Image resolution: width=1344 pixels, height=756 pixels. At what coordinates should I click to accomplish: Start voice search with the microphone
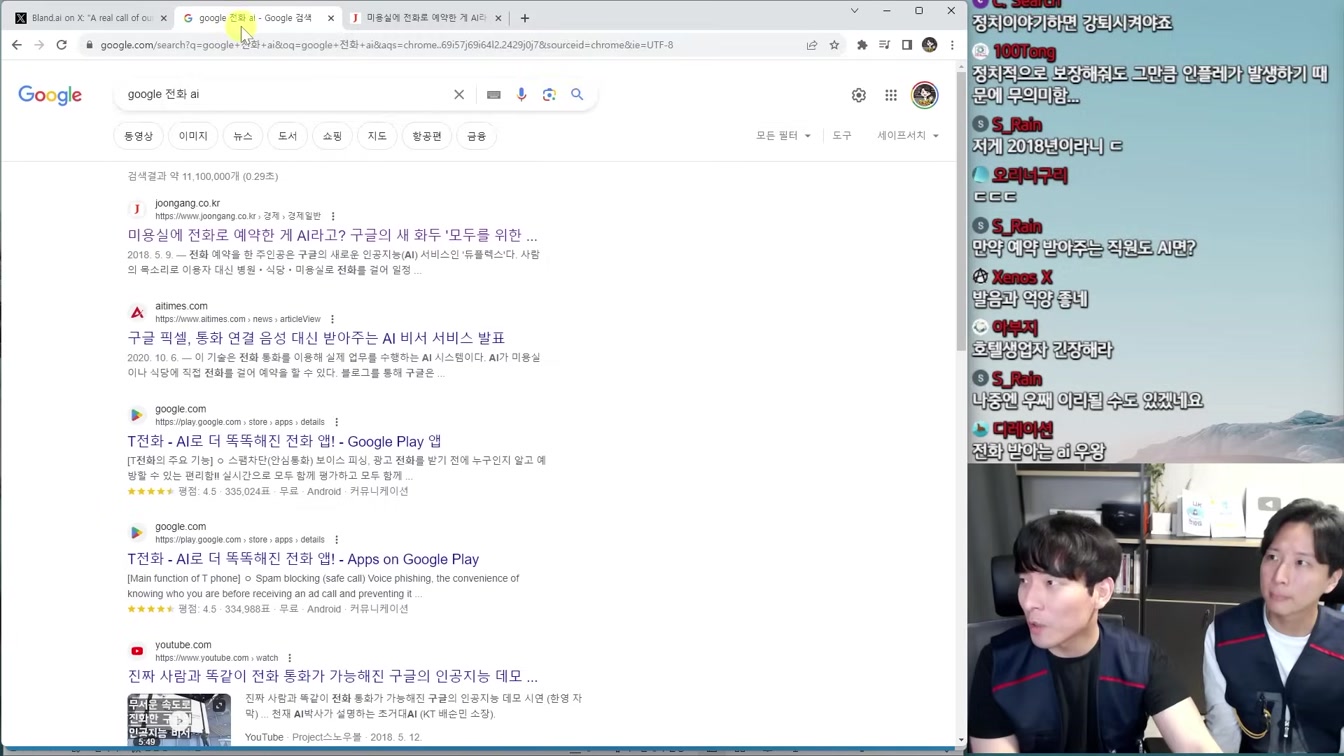tap(521, 94)
